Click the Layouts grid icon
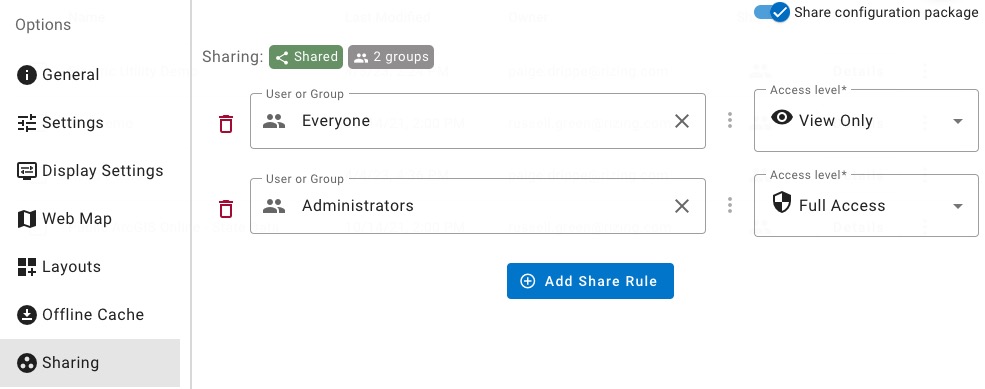The width and height of the screenshot is (985, 389). 26,267
